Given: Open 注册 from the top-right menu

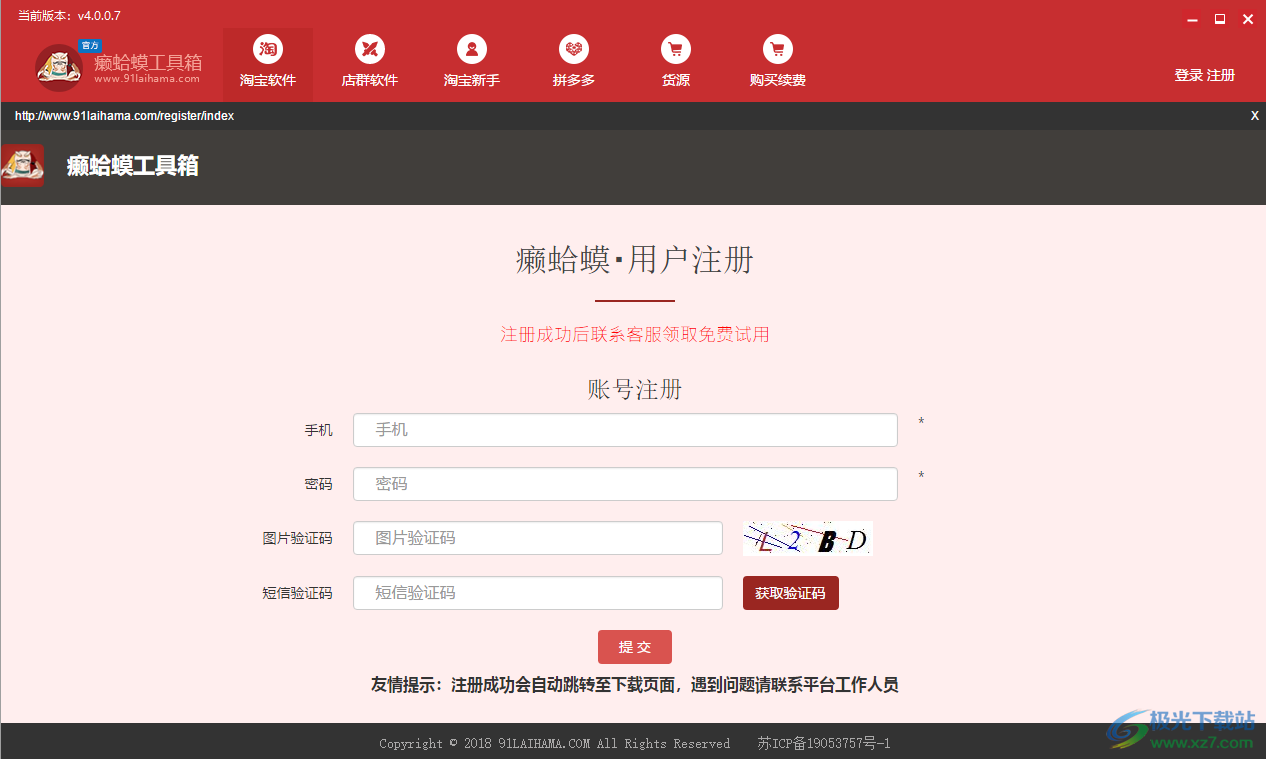Looking at the screenshot, I should pos(1221,74).
